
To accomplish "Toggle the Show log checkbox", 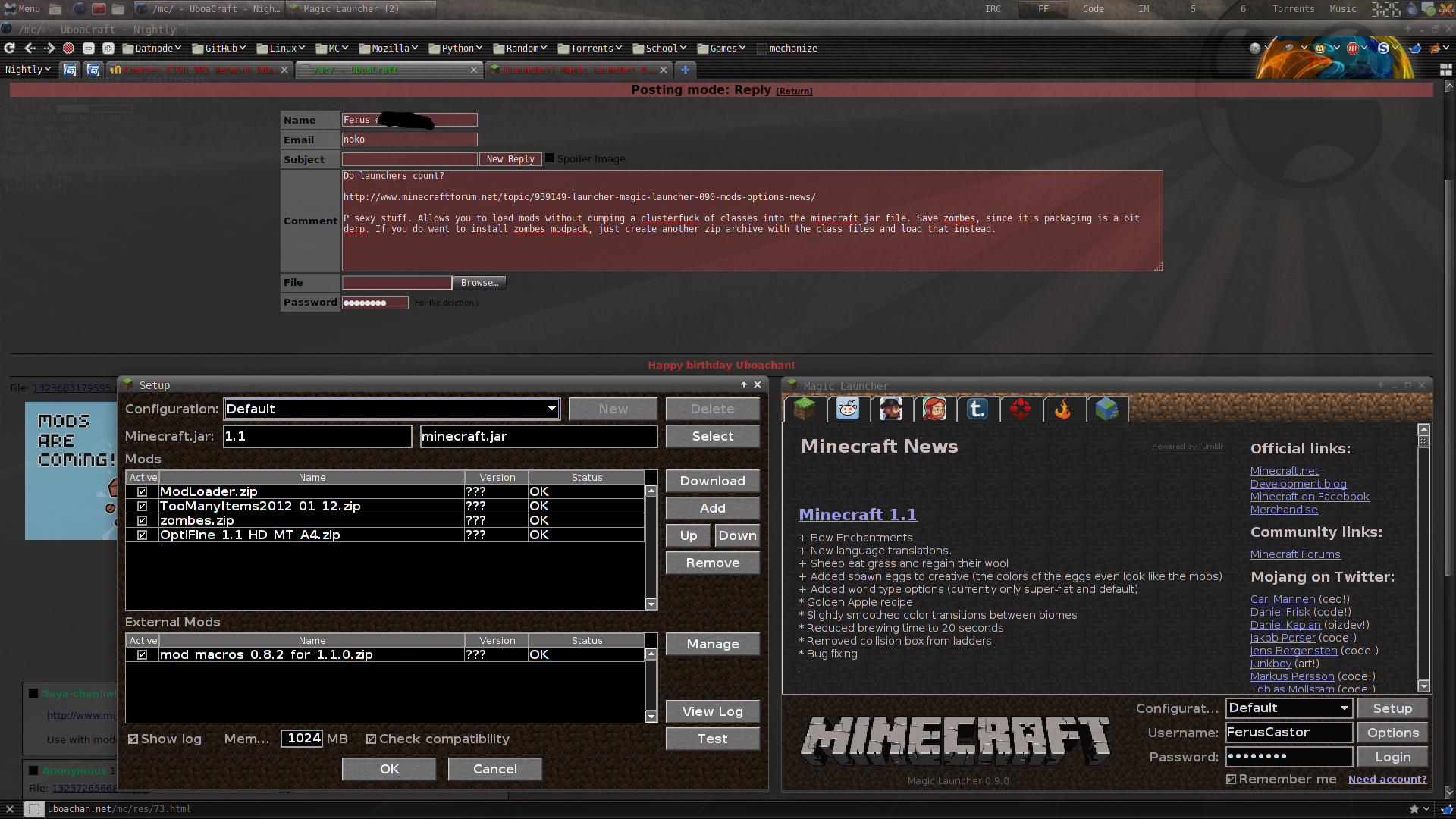I will click(x=133, y=739).
